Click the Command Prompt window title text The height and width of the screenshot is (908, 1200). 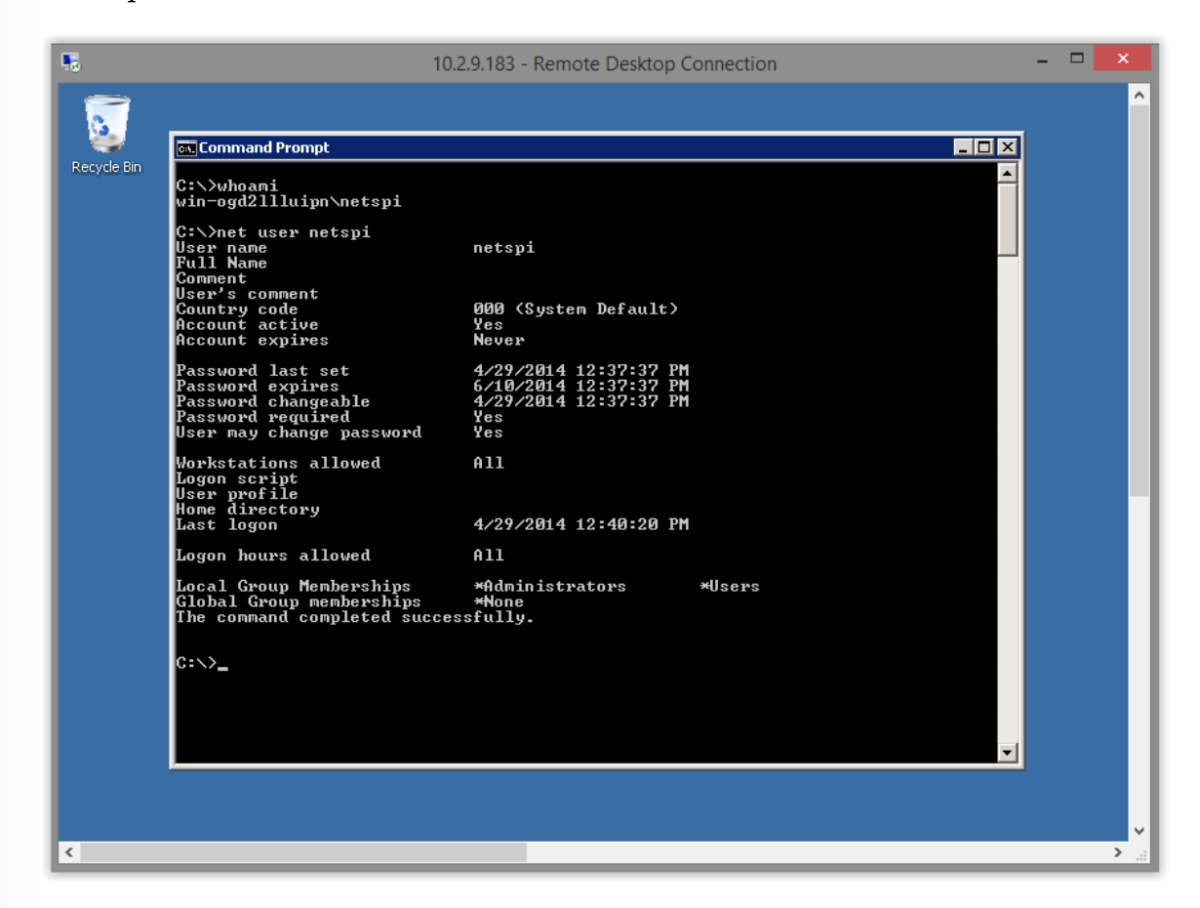tap(264, 148)
